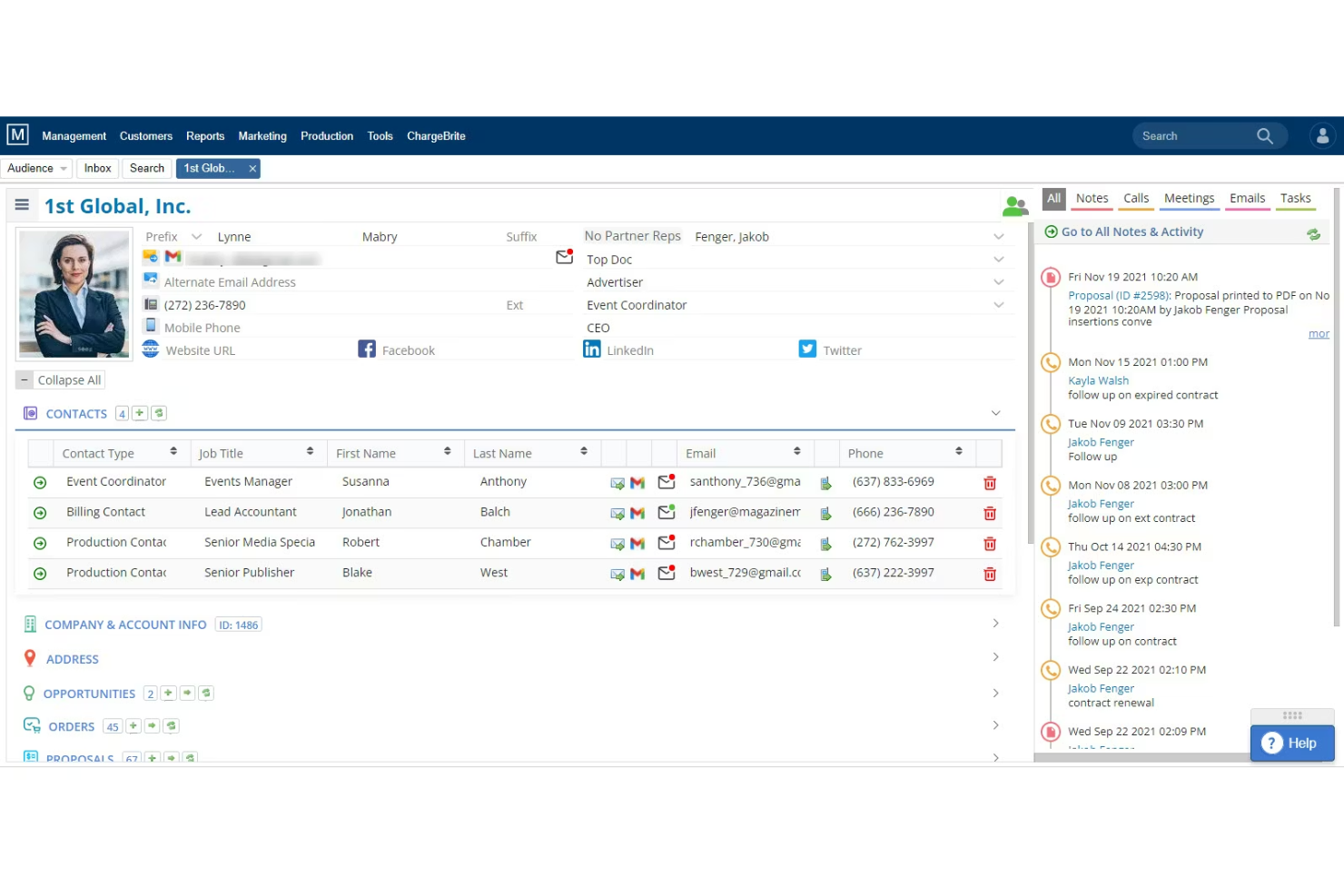Image resolution: width=1344 pixels, height=896 pixels.
Task: Open the LinkedIn profile icon
Action: coord(591,349)
